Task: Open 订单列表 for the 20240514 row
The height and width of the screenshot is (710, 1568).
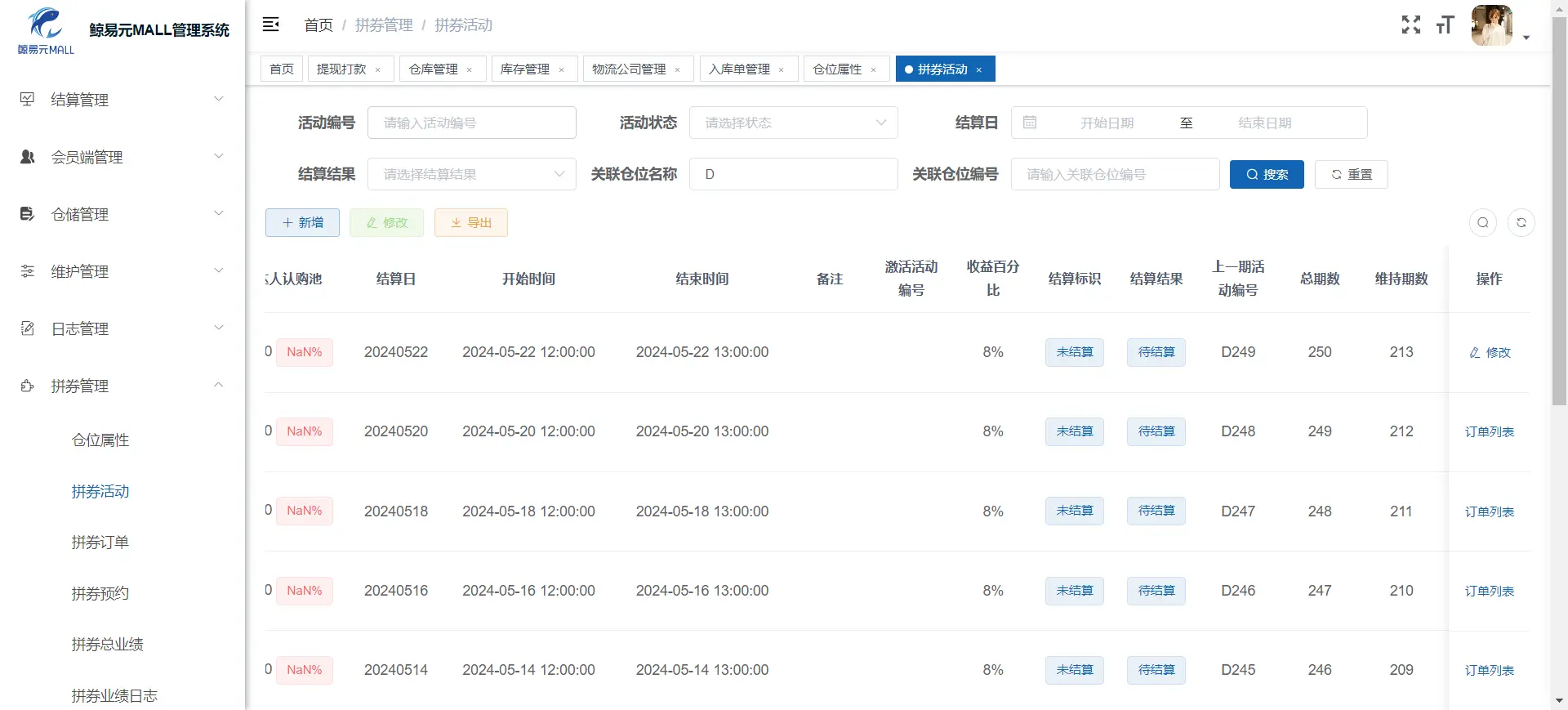Action: (x=1490, y=670)
